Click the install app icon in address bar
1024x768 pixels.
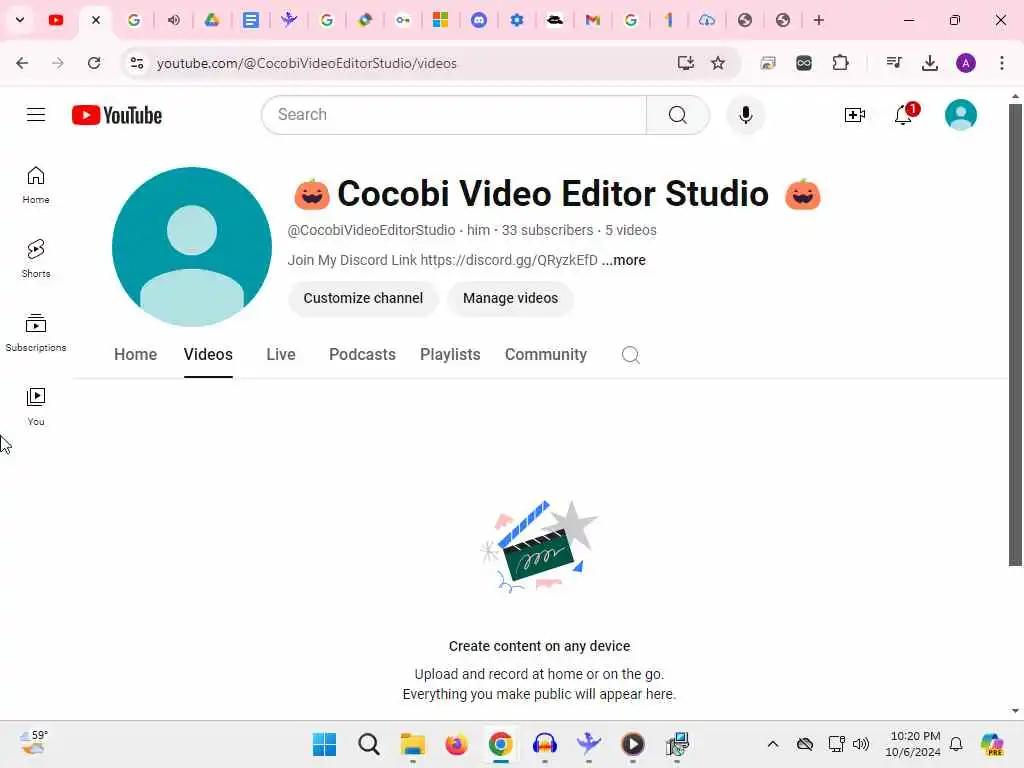click(x=685, y=63)
